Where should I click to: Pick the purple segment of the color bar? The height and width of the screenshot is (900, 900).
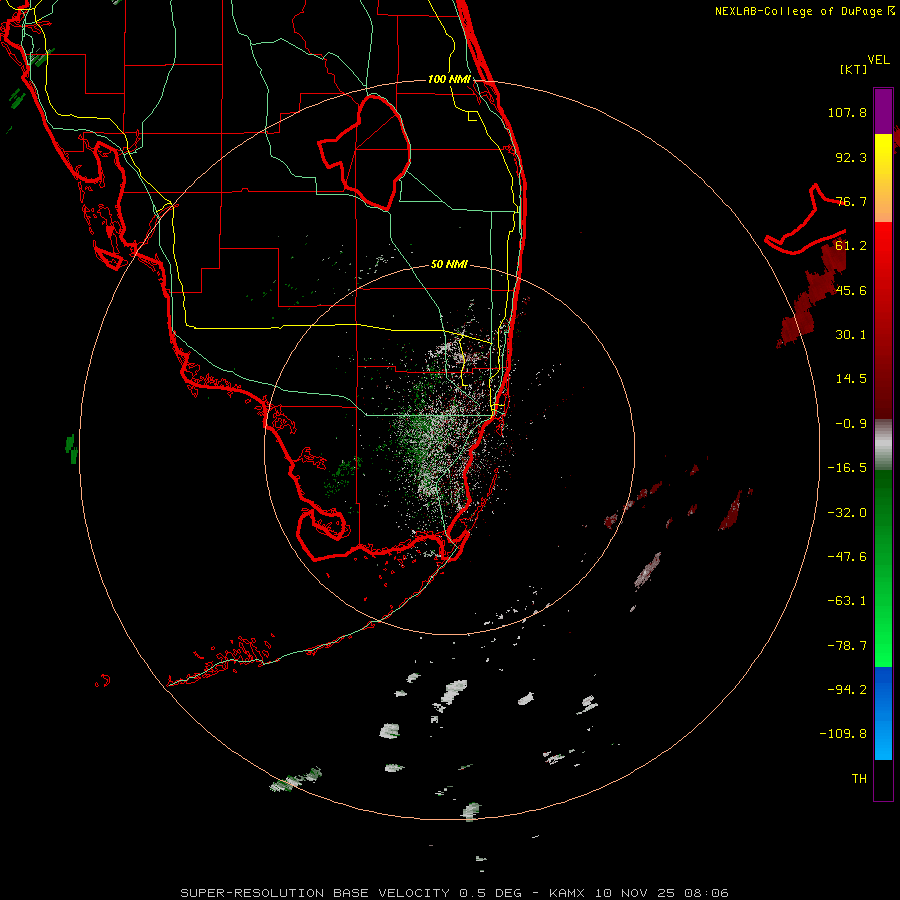point(883,111)
